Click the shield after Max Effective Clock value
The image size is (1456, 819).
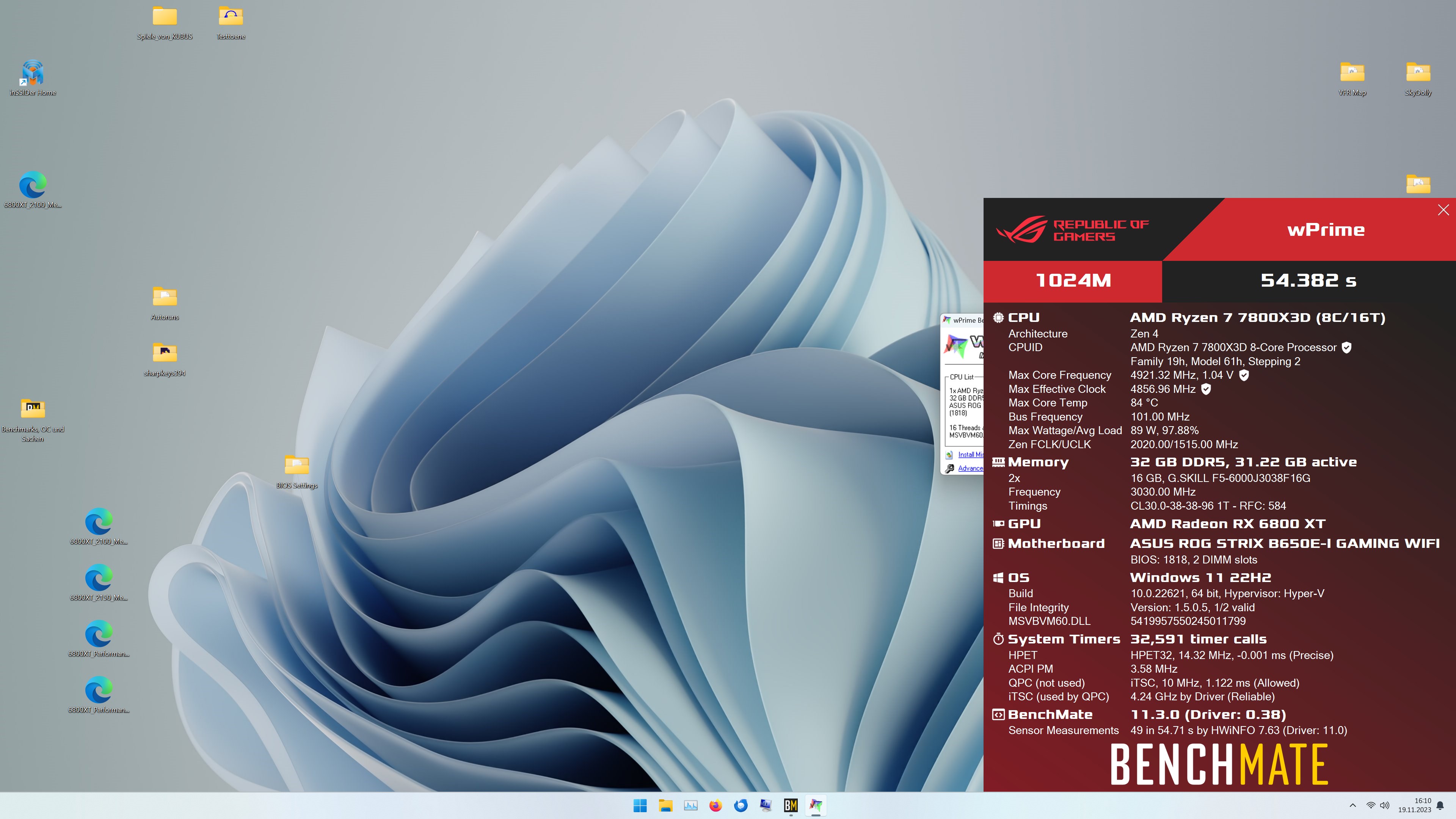click(1206, 389)
